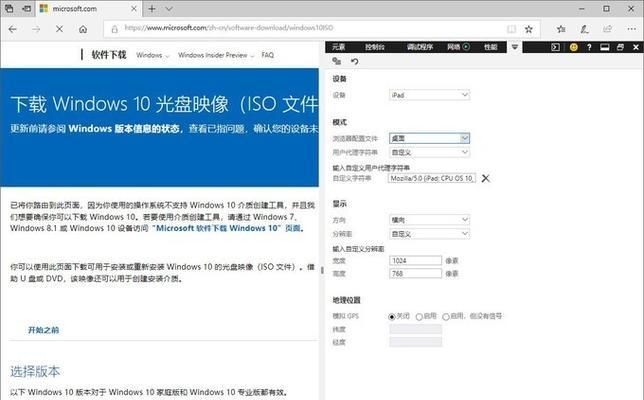Image resolution: width=644 pixels, height=400 pixels.
Task: Click the 下载 Windows 10 光盘映像 heading
Action: [164, 104]
